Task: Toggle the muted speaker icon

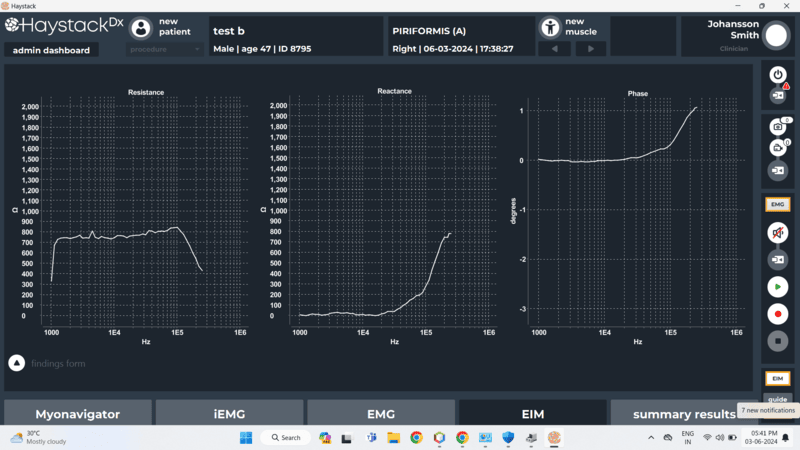Action: (x=777, y=233)
